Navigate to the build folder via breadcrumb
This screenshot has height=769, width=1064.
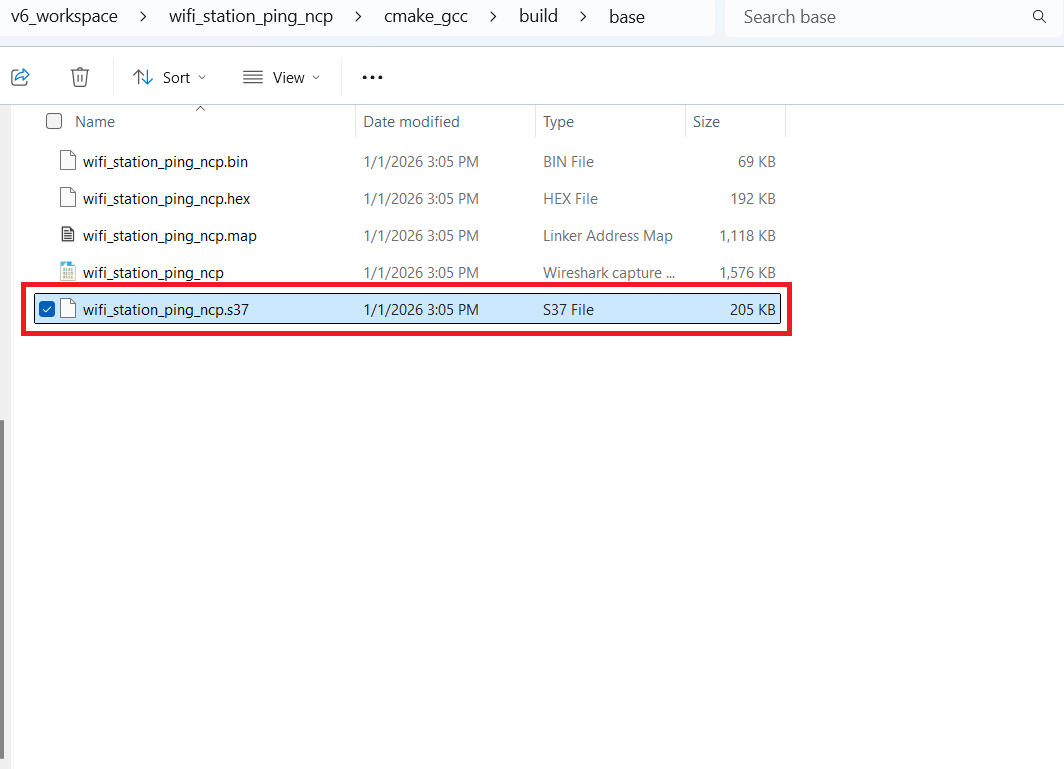538,16
